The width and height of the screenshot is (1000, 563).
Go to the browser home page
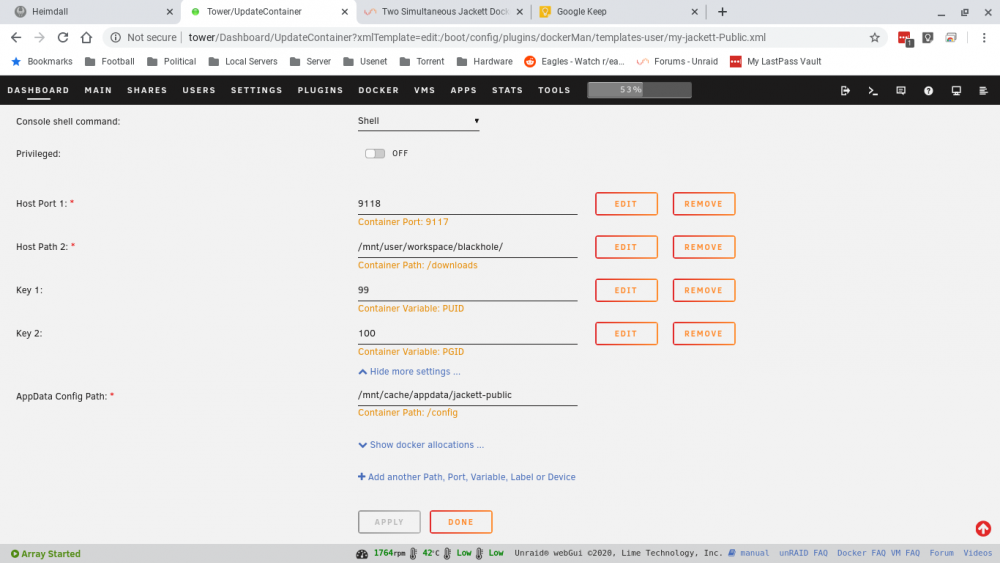tap(86, 38)
